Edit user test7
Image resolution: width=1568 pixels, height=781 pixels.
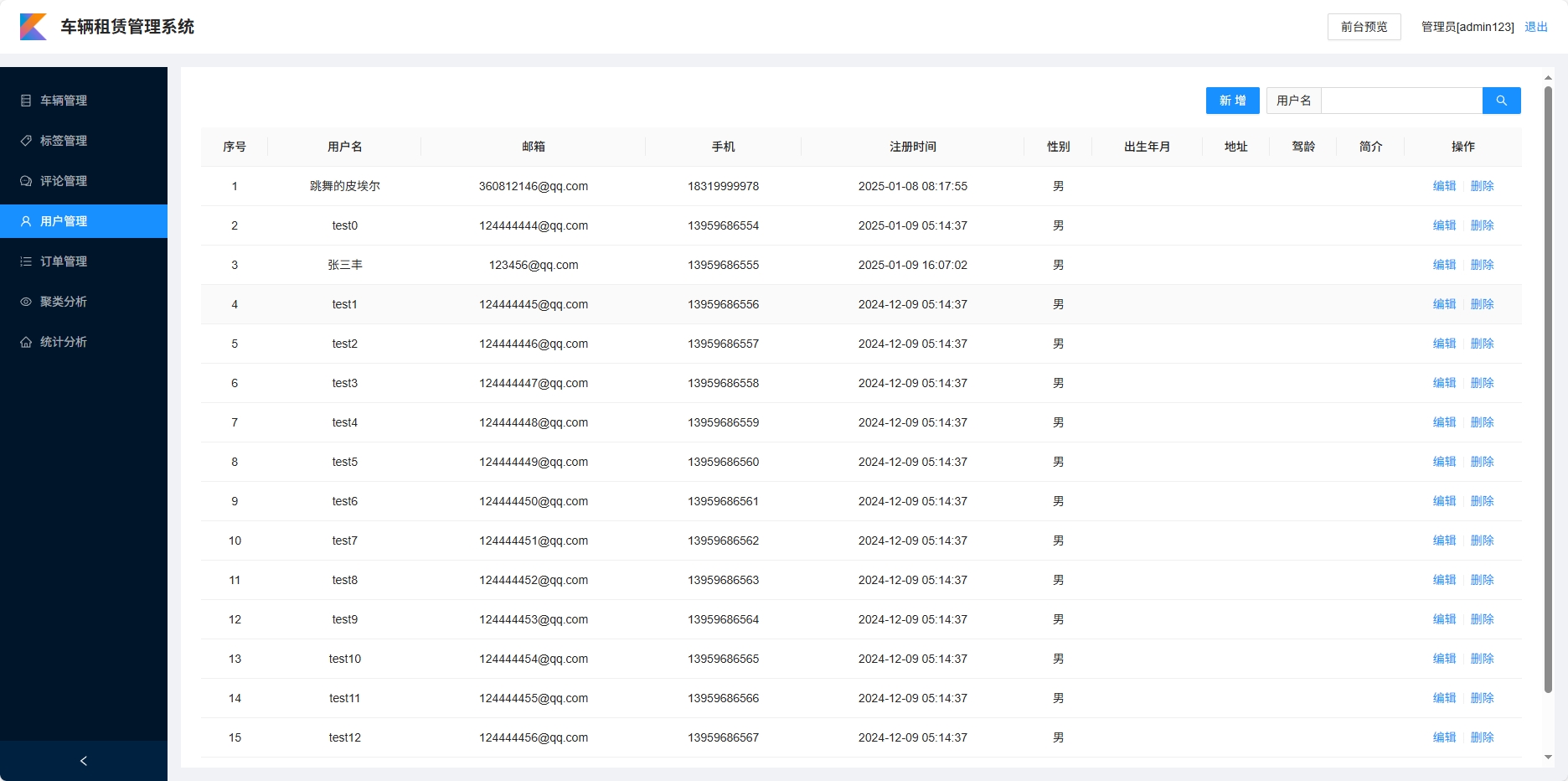click(x=1444, y=540)
